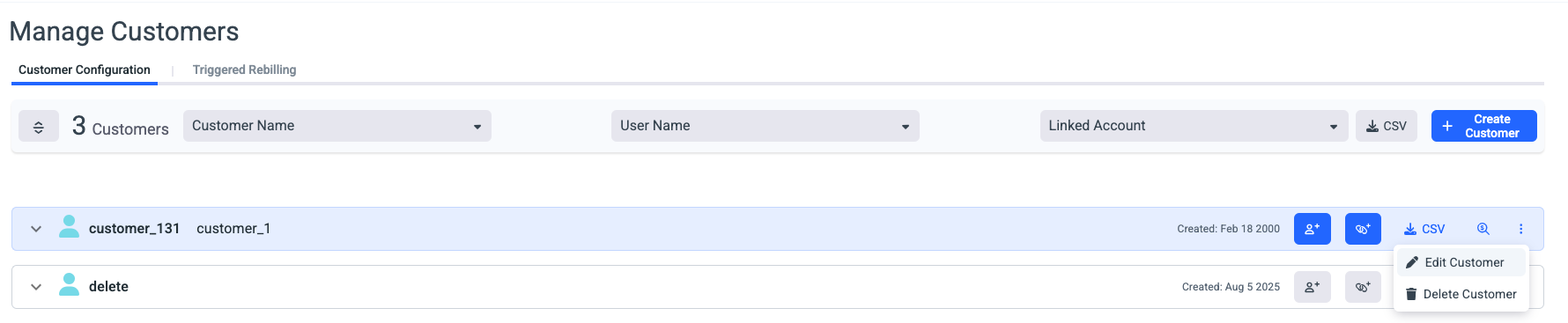Expand customer_131 row chevron
This screenshot has height=323, width=1568.
coord(36,229)
